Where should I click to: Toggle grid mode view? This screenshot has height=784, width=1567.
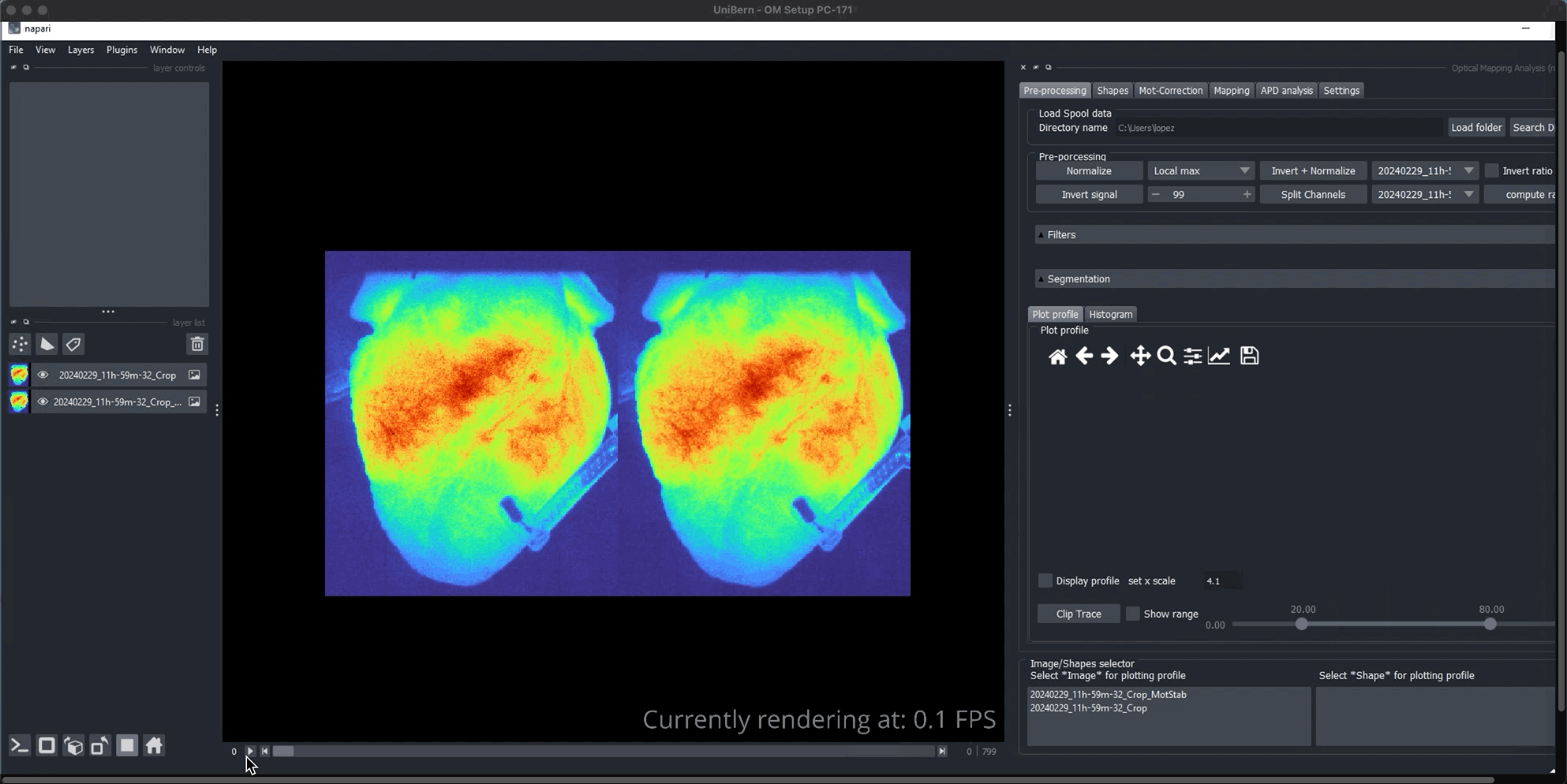pyautogui.click(x=127, y=745)
